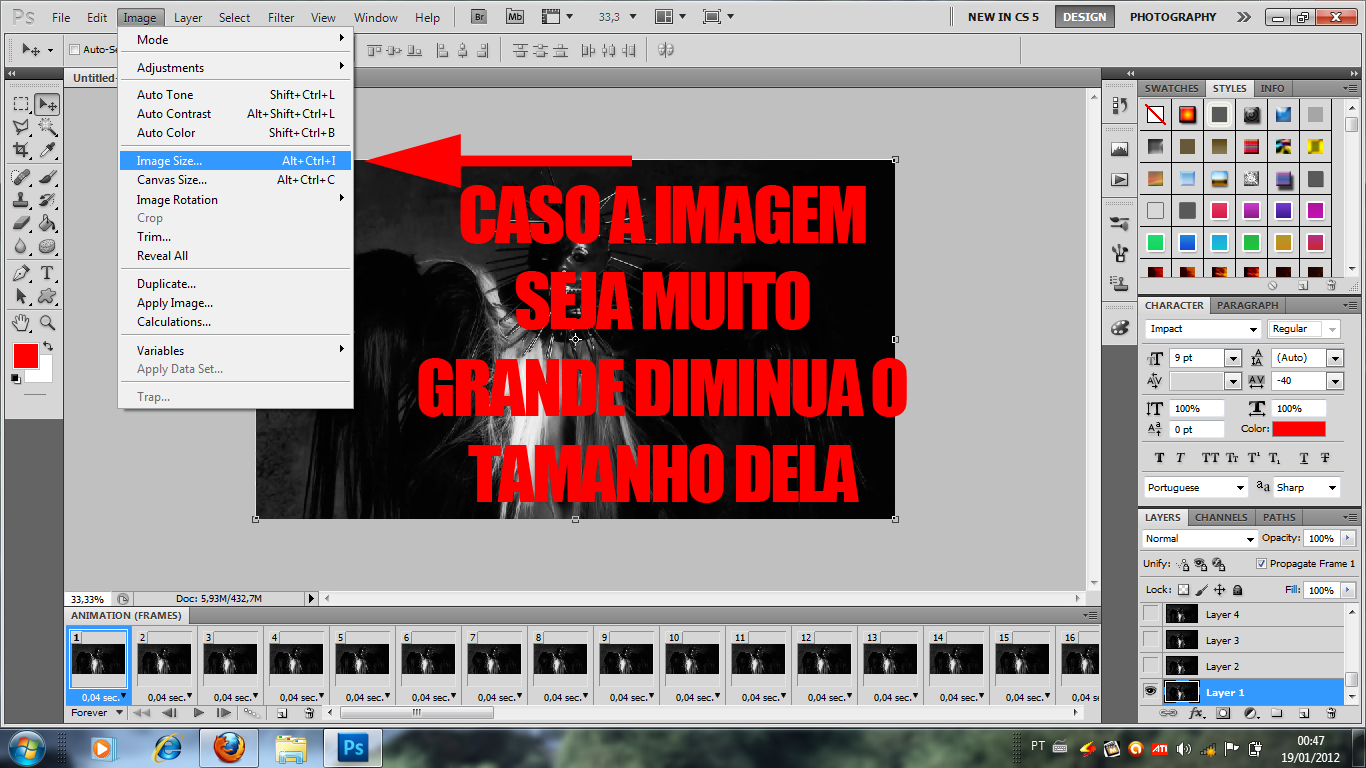Switch to the Channels tab
Image resolution: width=1366 pixels, height=768 pixels.
(1220, 517)
